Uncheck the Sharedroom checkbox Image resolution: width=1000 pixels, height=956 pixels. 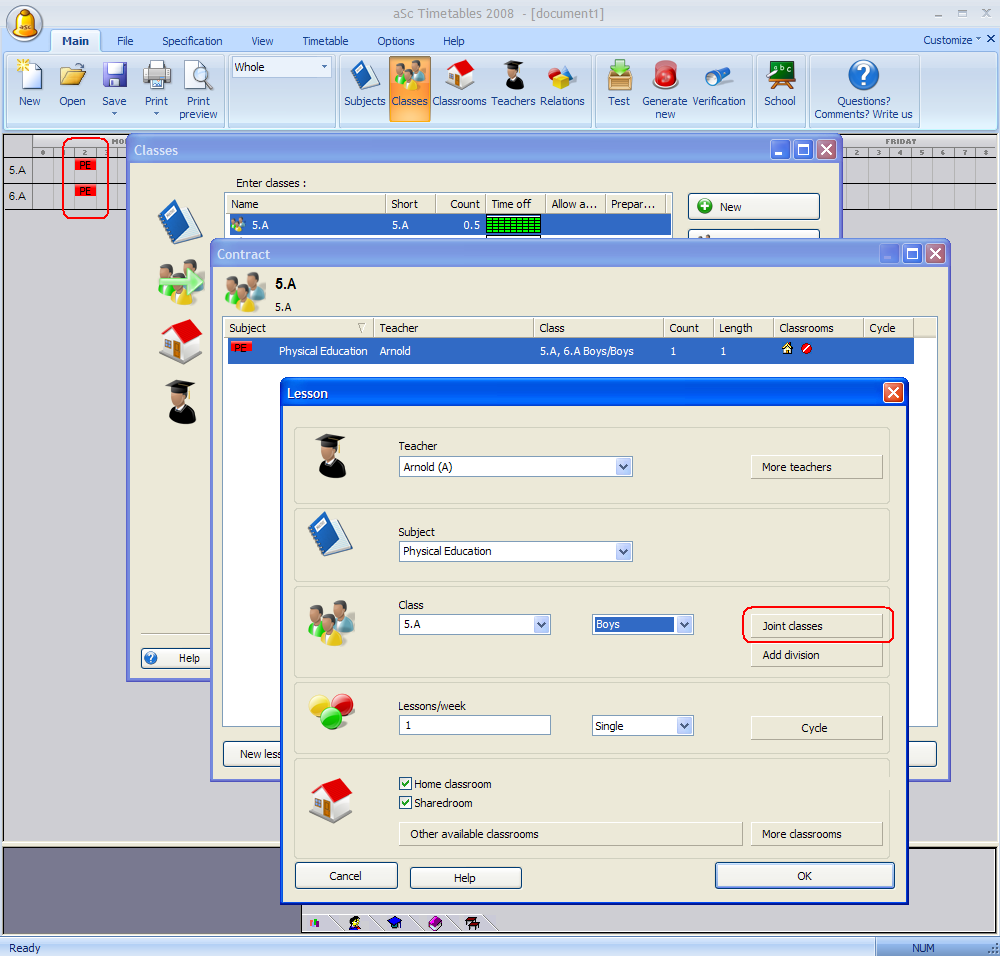pos(406,803)
